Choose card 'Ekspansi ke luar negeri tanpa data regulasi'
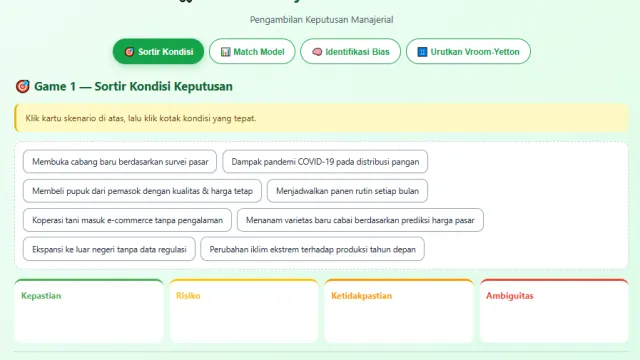This screenshot has width=640, height=360. point(109,249)
